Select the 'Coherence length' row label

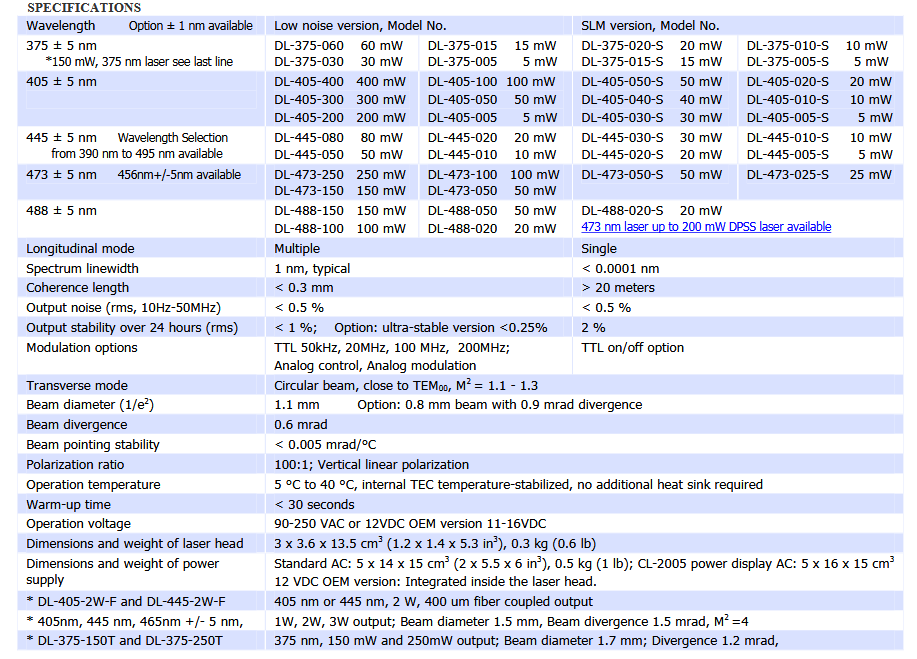tap(78, 288)
